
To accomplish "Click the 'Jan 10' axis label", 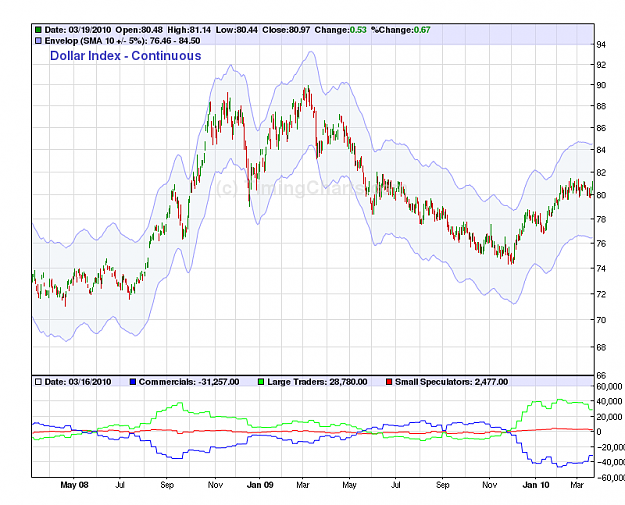I will (x=536, y=485).
